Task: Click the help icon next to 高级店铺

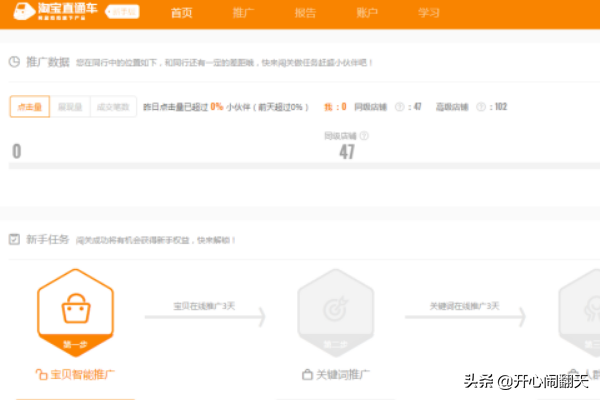Action: coord(481,106)
